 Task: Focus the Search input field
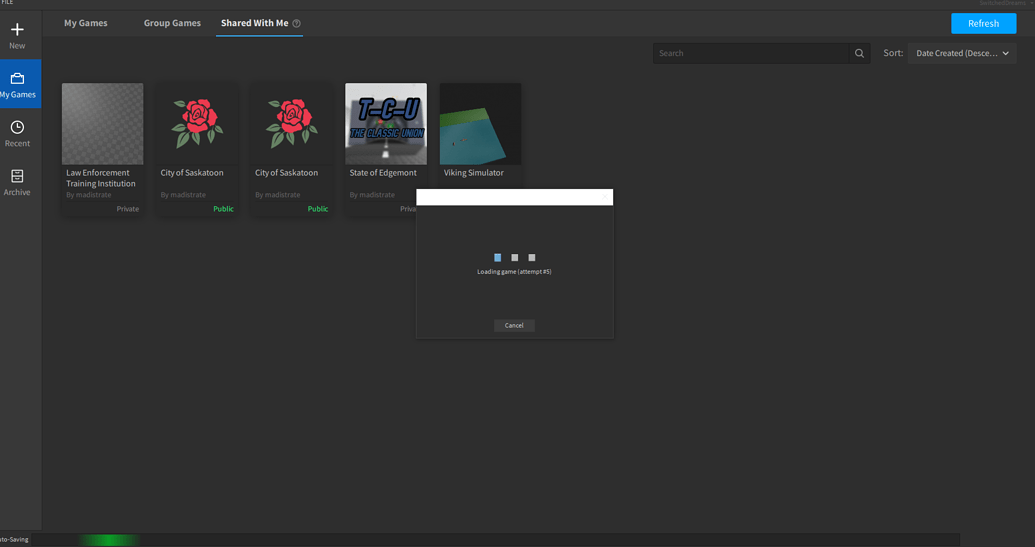tap(751, 53)
